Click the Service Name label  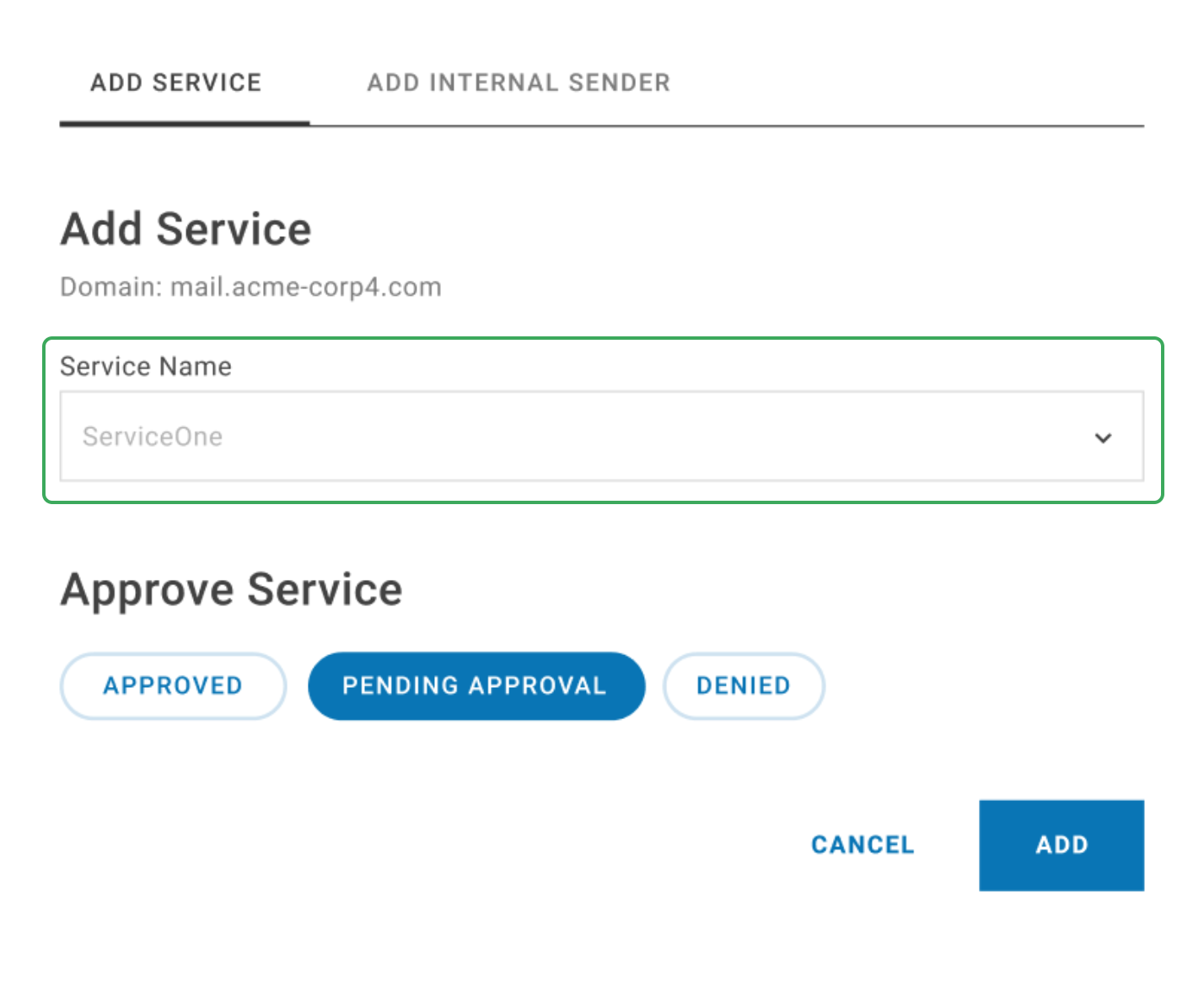pyautogui.click(x=145, y=366)
